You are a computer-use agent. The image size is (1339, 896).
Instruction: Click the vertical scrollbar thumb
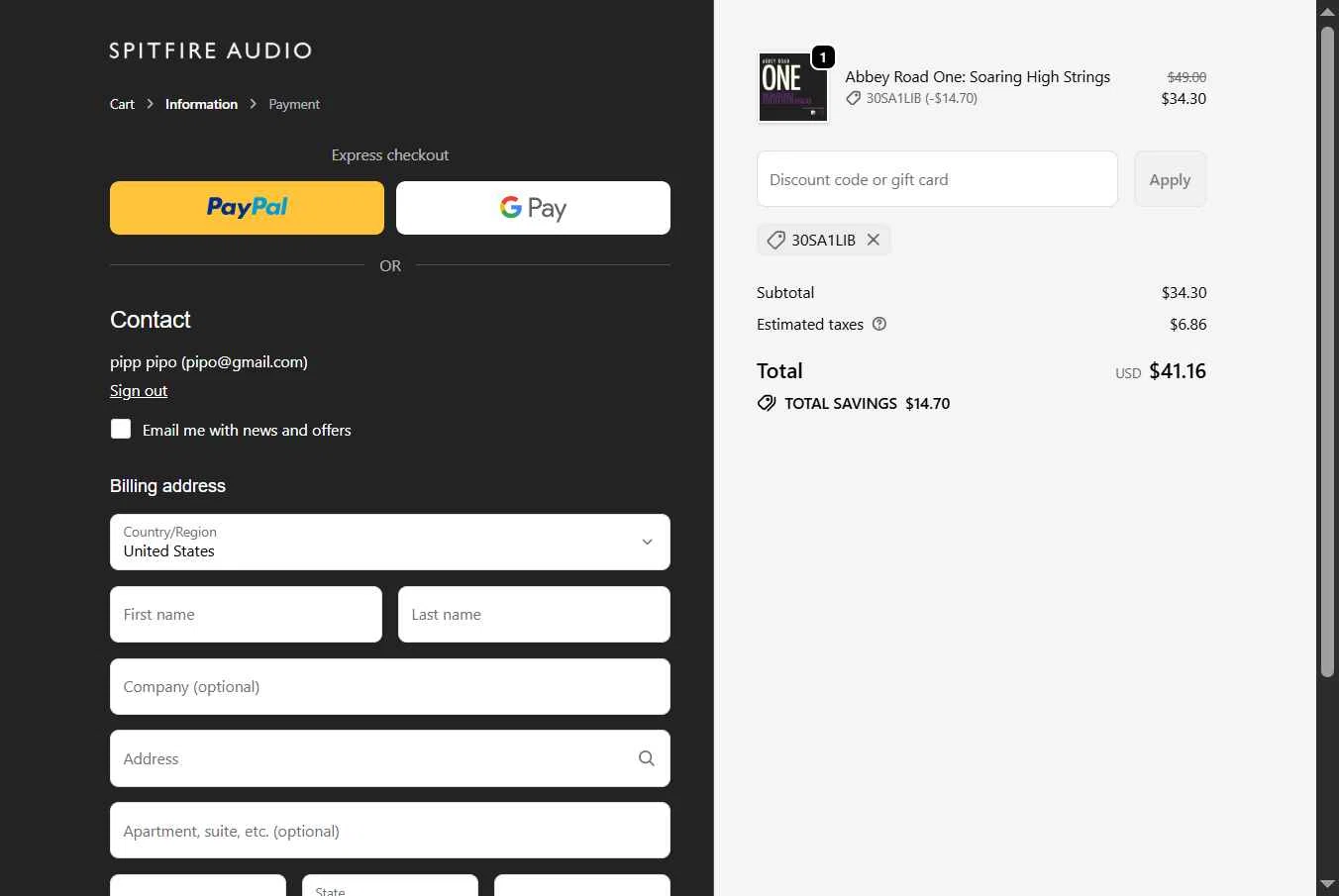point(1327,351)
